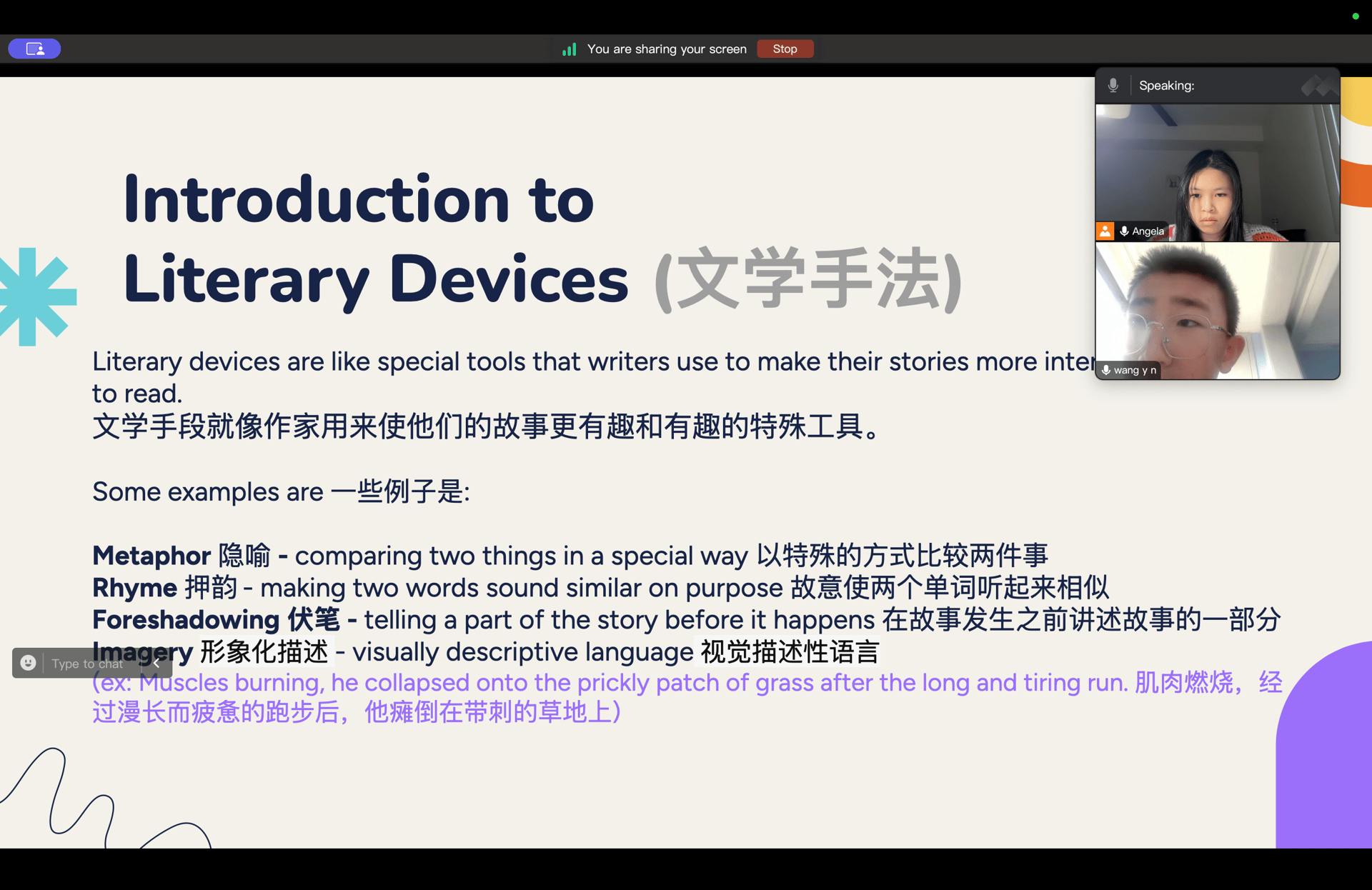Click the green network signal bars icon

569,49
